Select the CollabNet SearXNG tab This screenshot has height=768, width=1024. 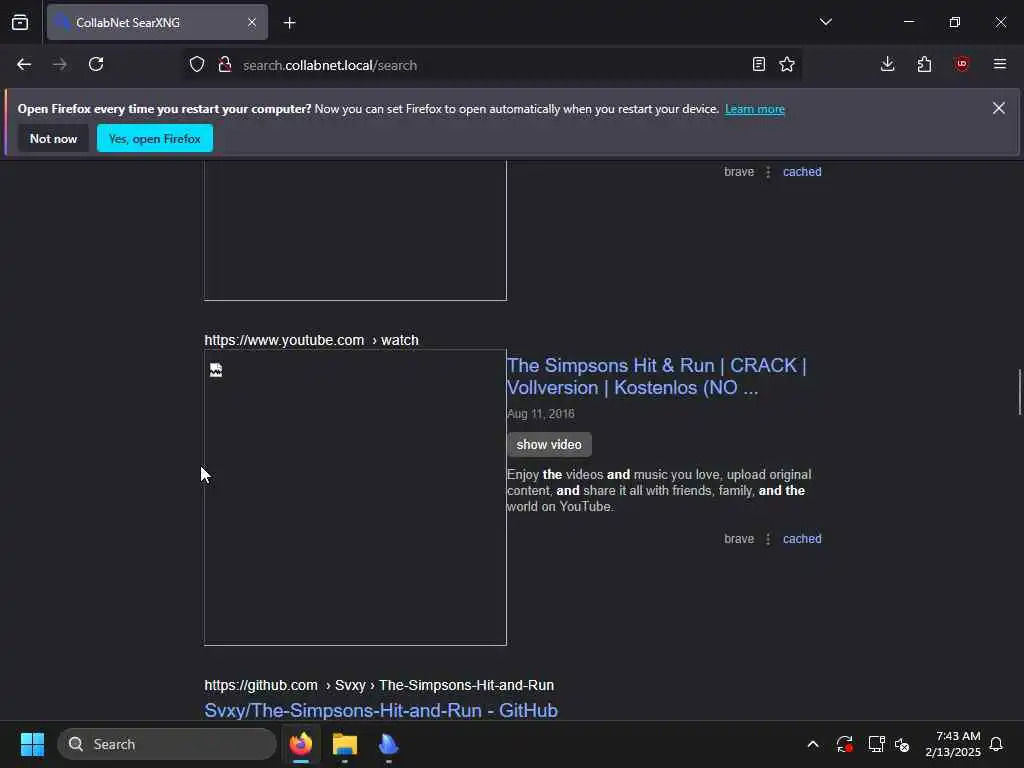point(157,22)
